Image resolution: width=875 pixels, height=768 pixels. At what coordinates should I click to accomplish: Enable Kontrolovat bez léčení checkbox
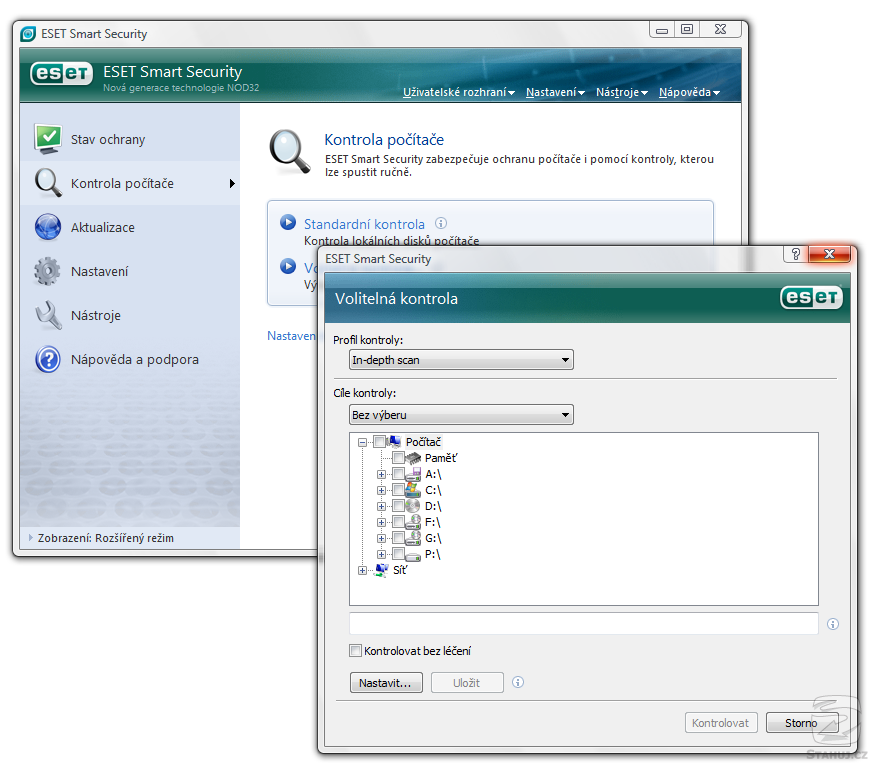click(355, 650)
